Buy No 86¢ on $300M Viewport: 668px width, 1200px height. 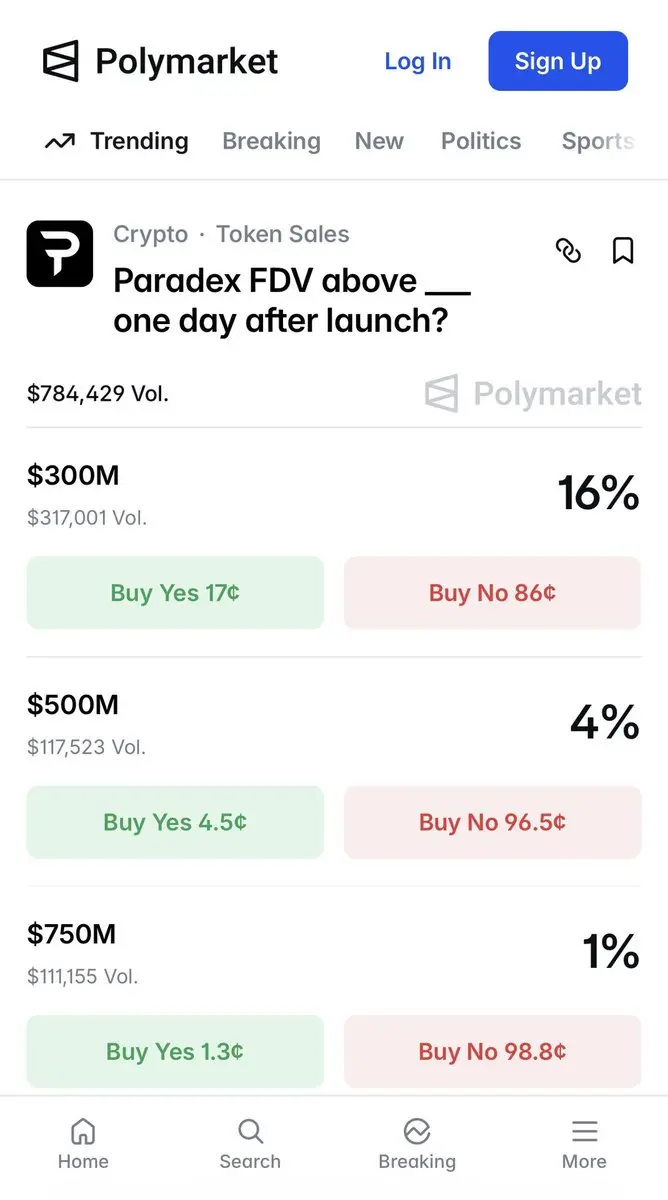click(x=492, y=593)
